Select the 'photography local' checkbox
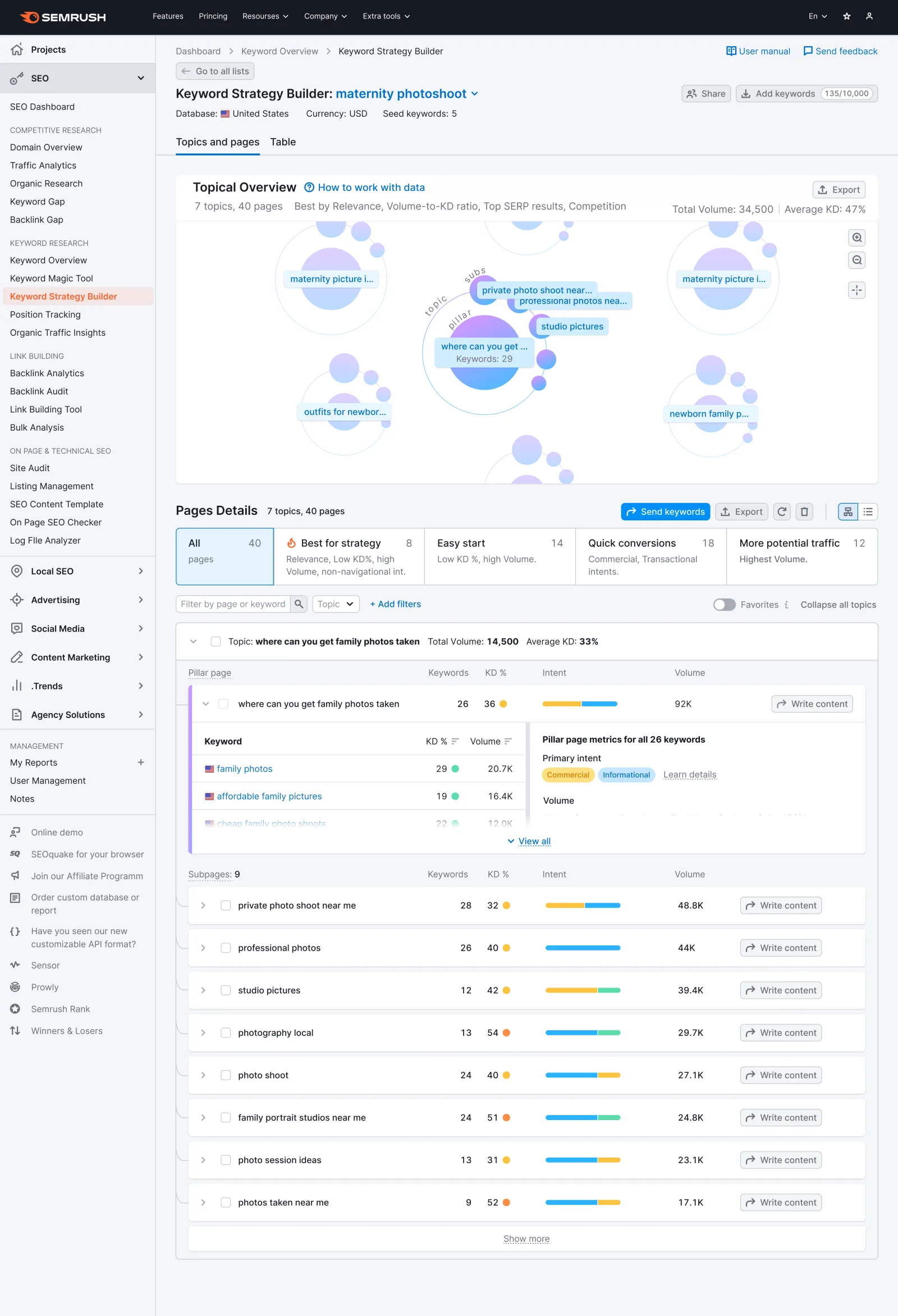898x1316 pixels. coord(226,1033)
